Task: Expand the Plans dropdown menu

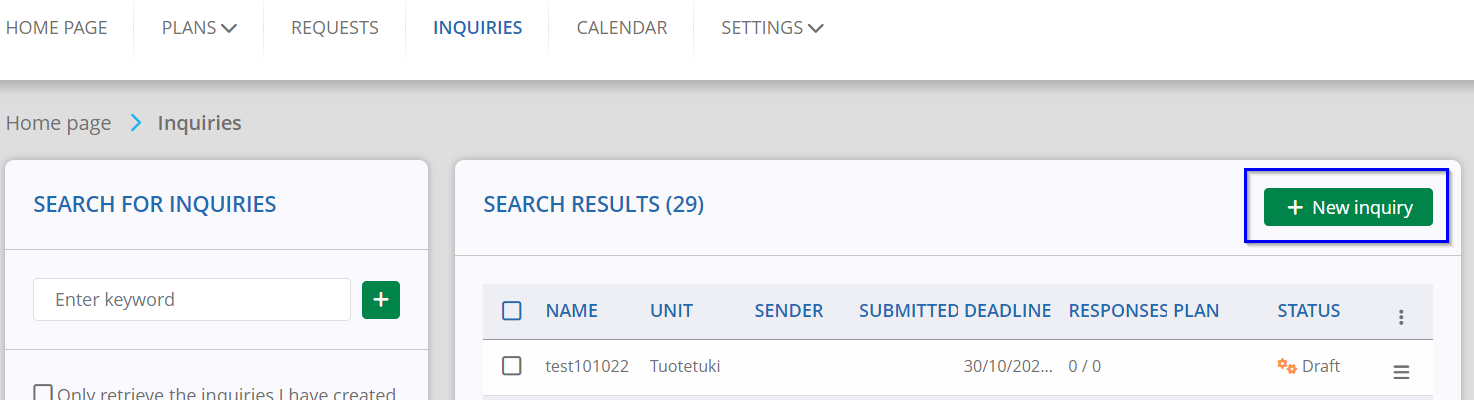Action: click(199, 28)
